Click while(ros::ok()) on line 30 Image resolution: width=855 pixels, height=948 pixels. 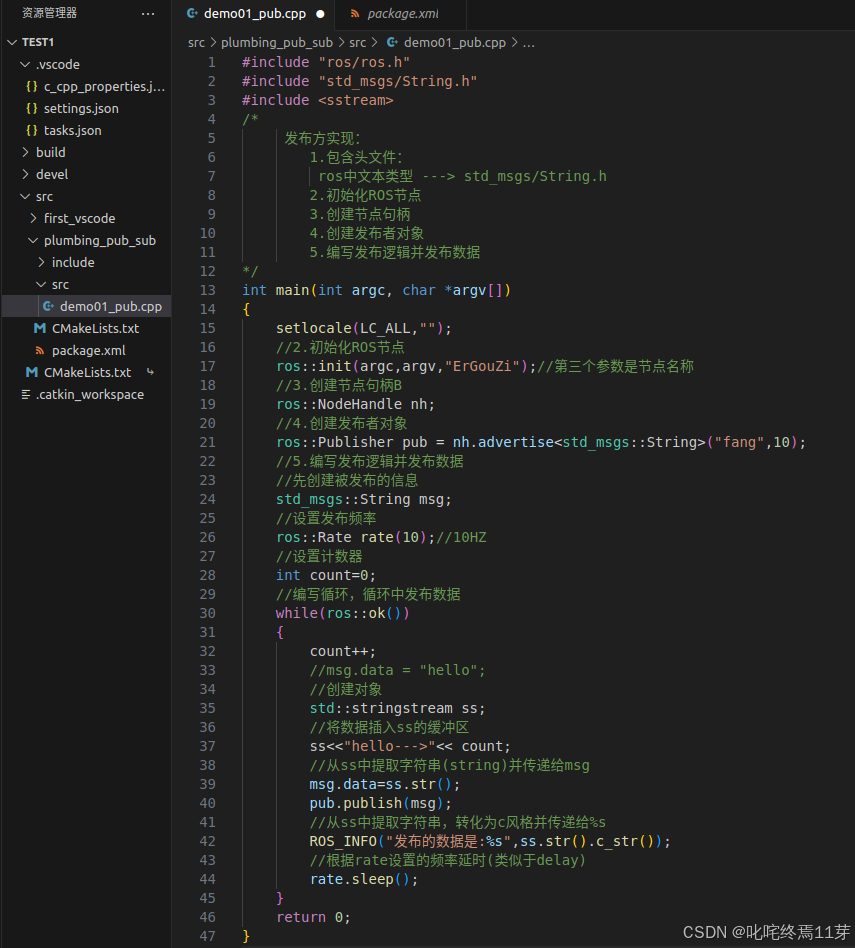[343, 614]
